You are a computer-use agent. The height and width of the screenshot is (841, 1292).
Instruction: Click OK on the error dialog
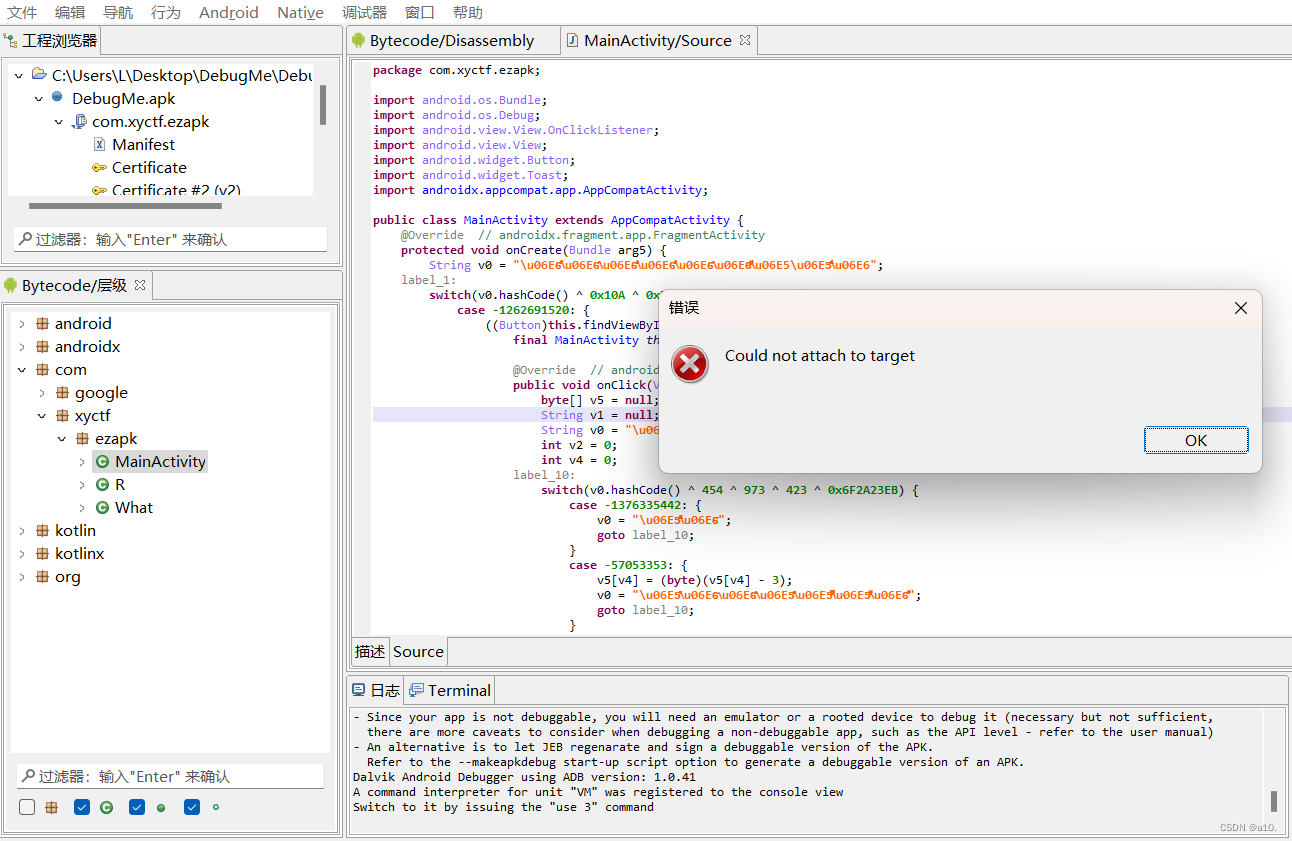1196,440
